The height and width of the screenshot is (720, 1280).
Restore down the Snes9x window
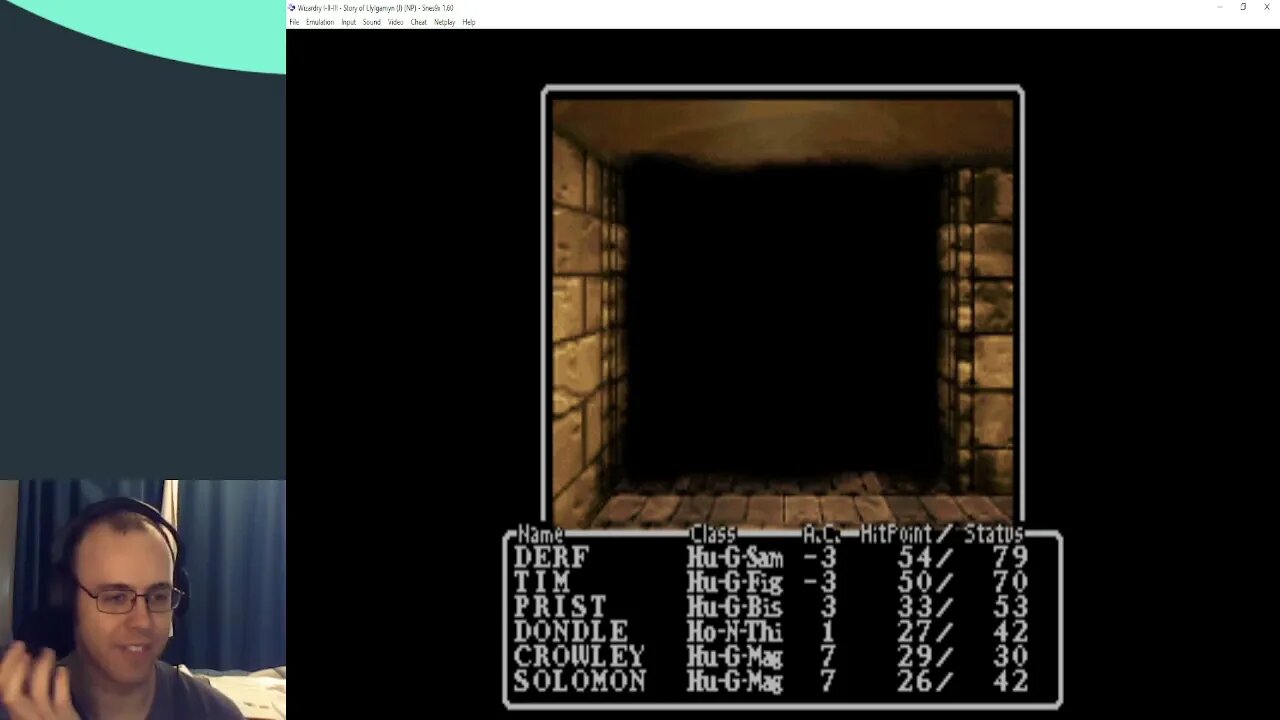[x=1243, y=7]
